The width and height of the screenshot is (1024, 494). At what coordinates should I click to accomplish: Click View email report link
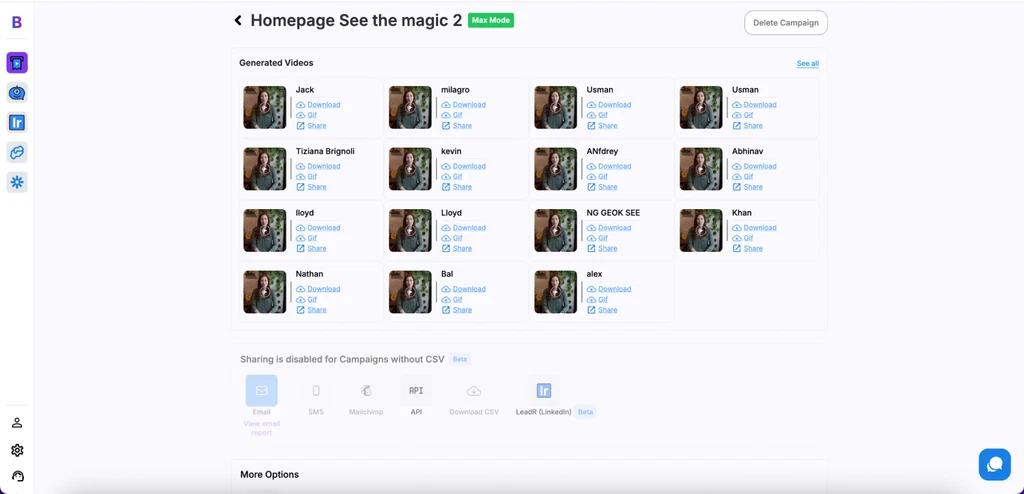(261, 428)
